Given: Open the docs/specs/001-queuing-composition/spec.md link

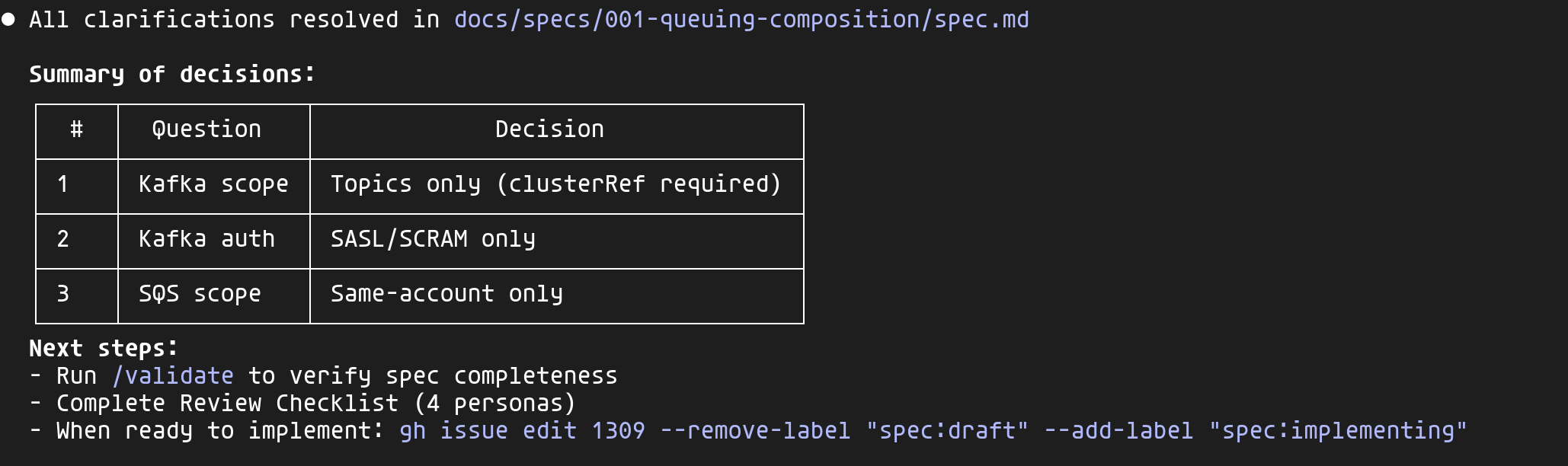Looking at the screenshot, I should (x=741, y=20).
